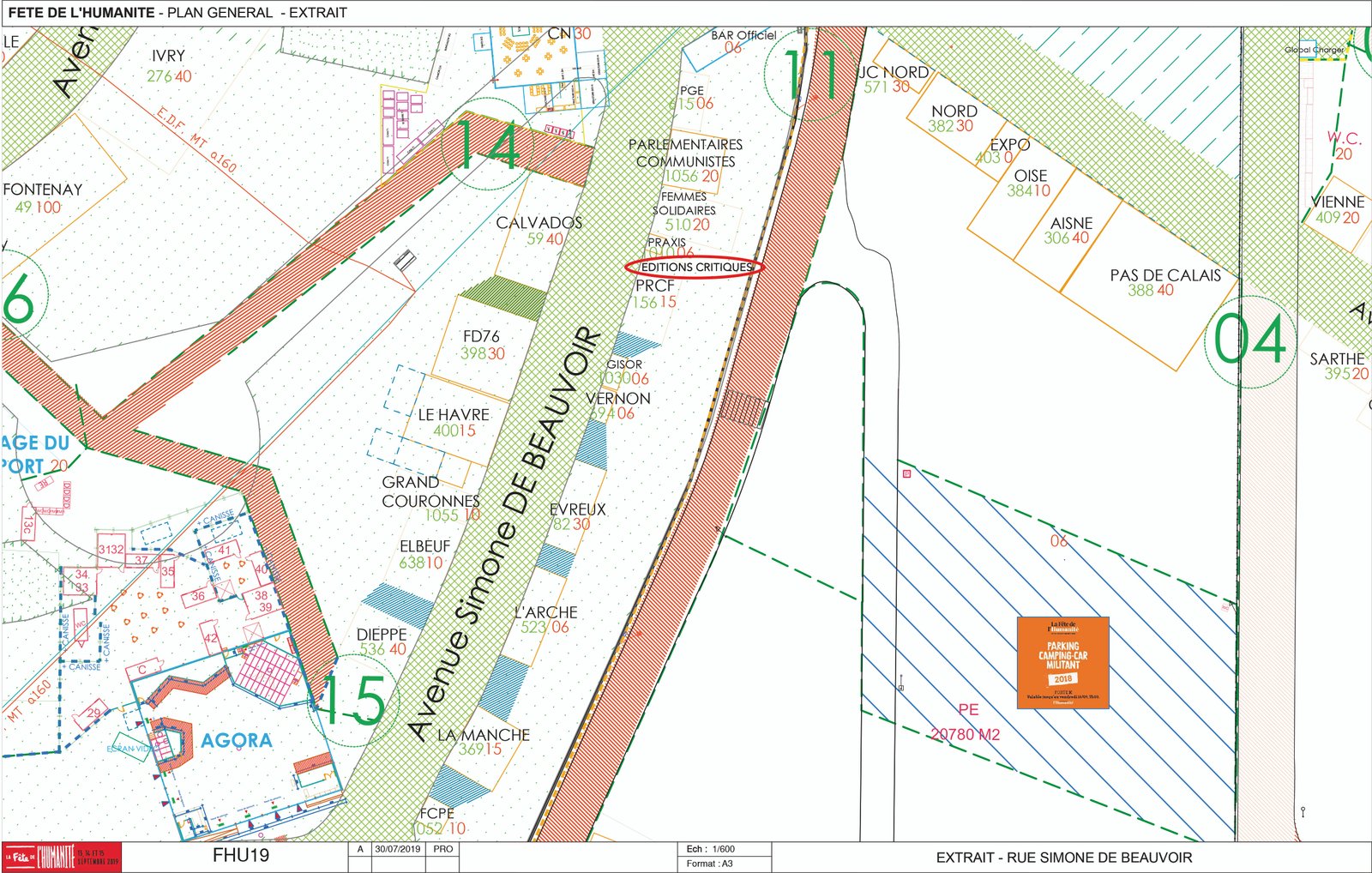Click the Avenue Simone DE BEAUVOIR text

[x=504, y=533]
